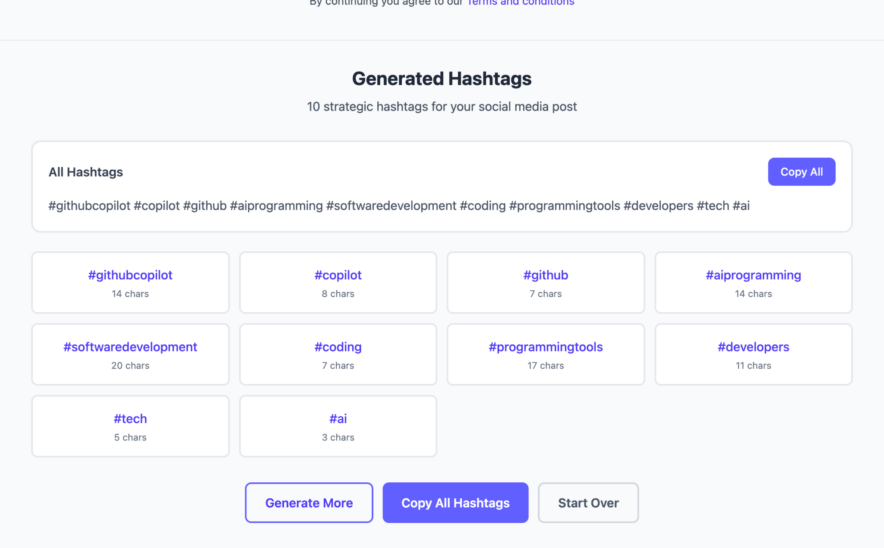Pick the #aiprogramming hashtag card
This screenshot has width=884, height=548.
coord(753,282)
